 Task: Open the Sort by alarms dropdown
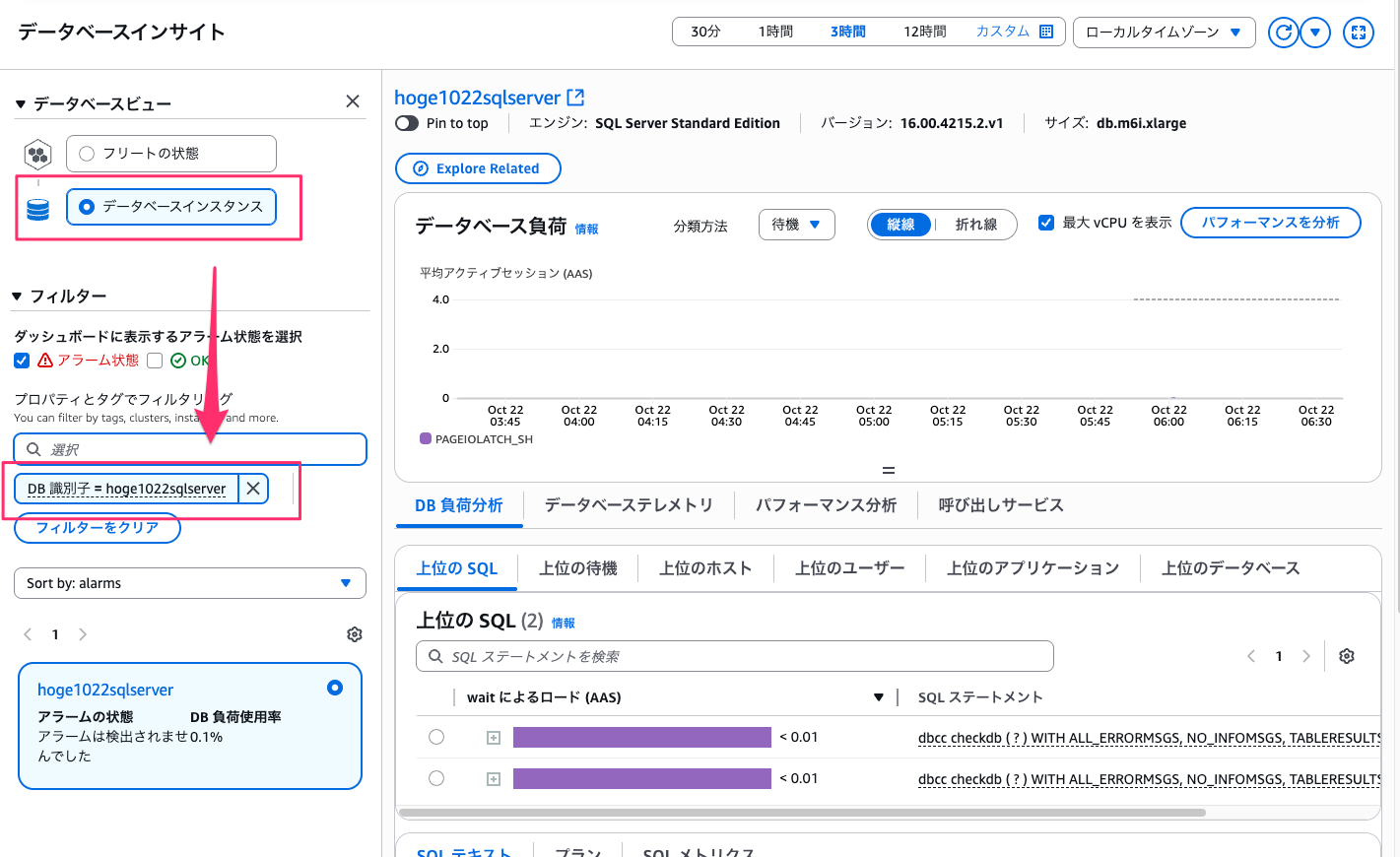(189, 583)
